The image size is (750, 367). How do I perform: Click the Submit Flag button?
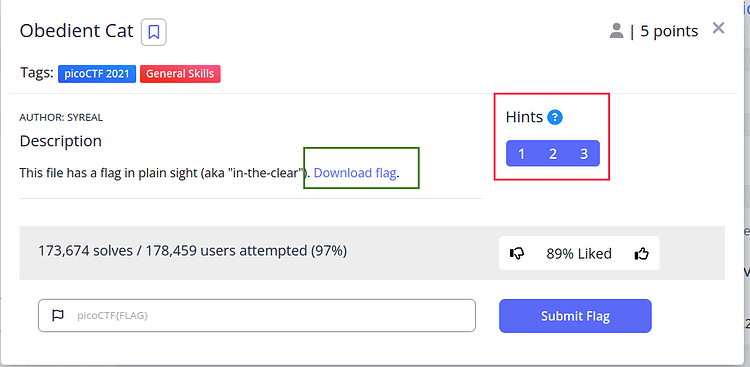(x=575, y=316)
